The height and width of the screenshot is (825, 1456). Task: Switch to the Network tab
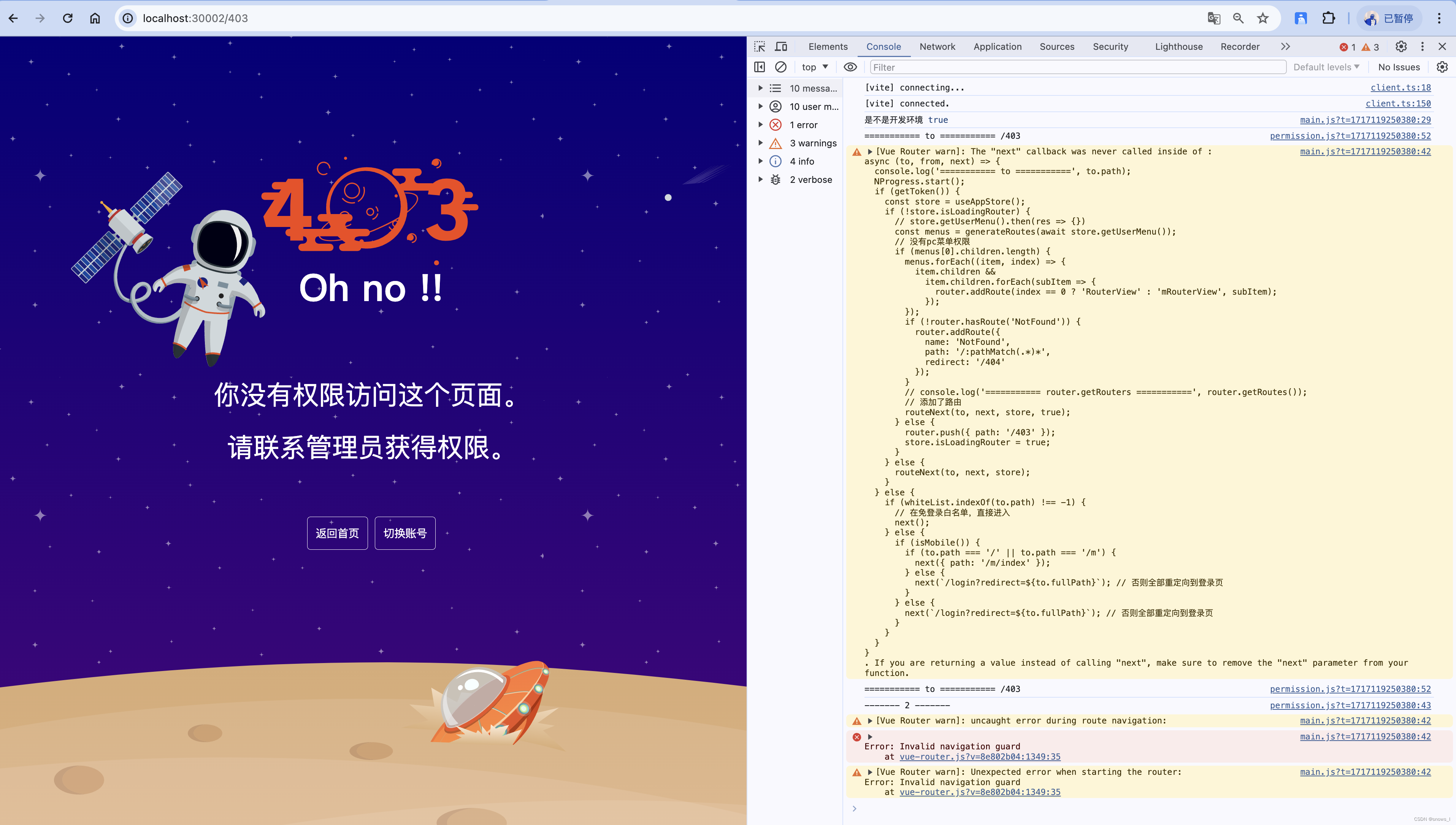point(937,46)
